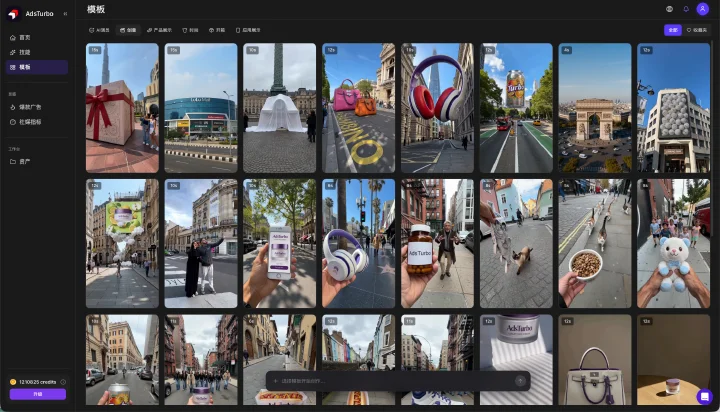Open the bowl of cat food template
720x412 pixels.
pyautogui.click(x=595, y=243)
